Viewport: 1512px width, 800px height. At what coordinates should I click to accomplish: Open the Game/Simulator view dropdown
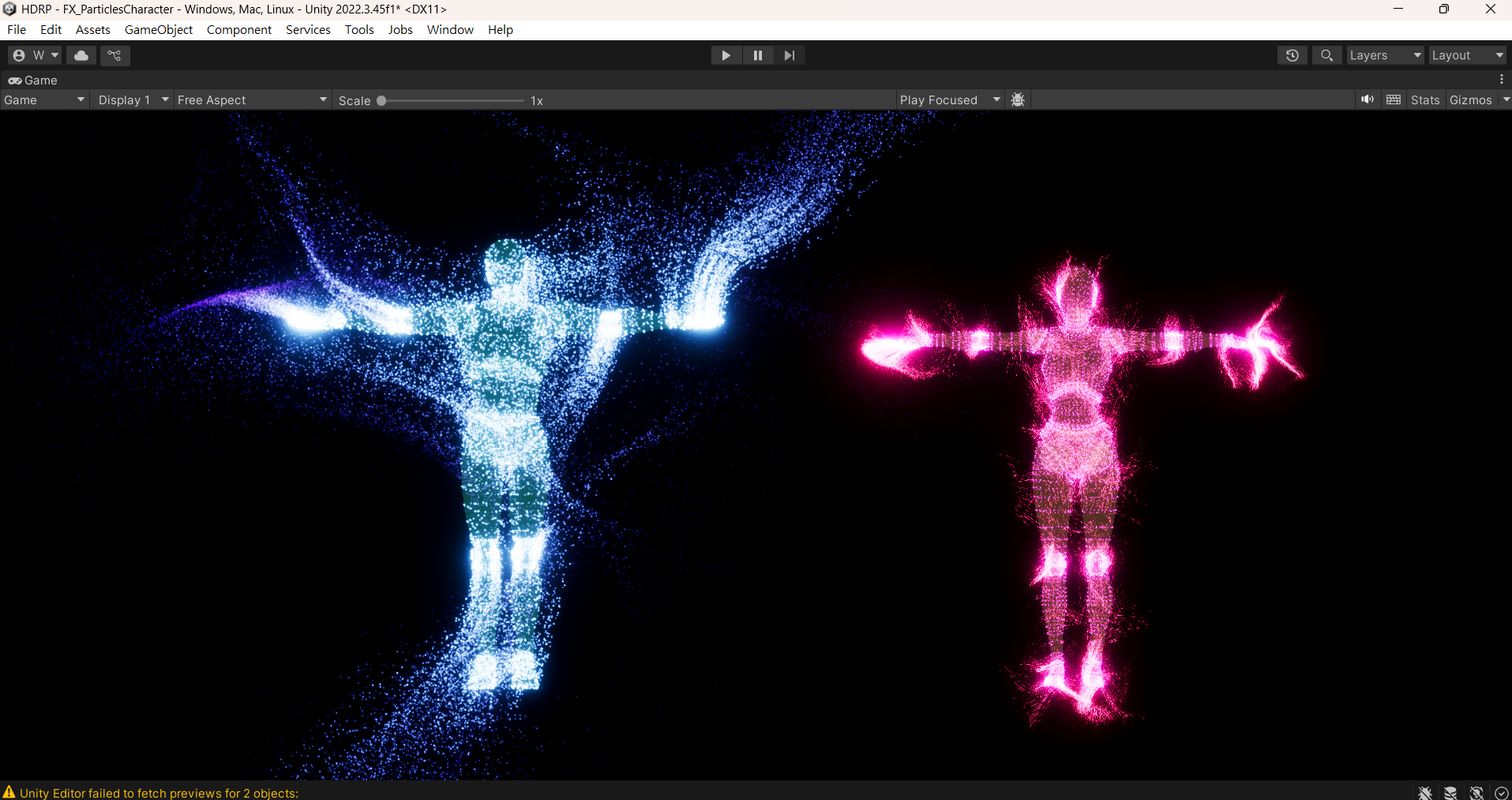43,100
